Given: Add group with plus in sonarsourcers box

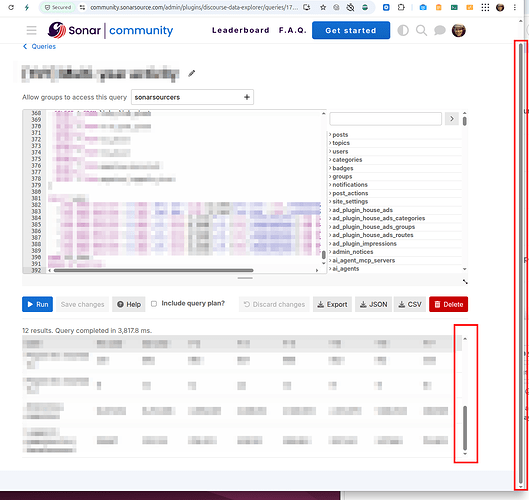Looking at the screenshot, I should tap(247, 97).
